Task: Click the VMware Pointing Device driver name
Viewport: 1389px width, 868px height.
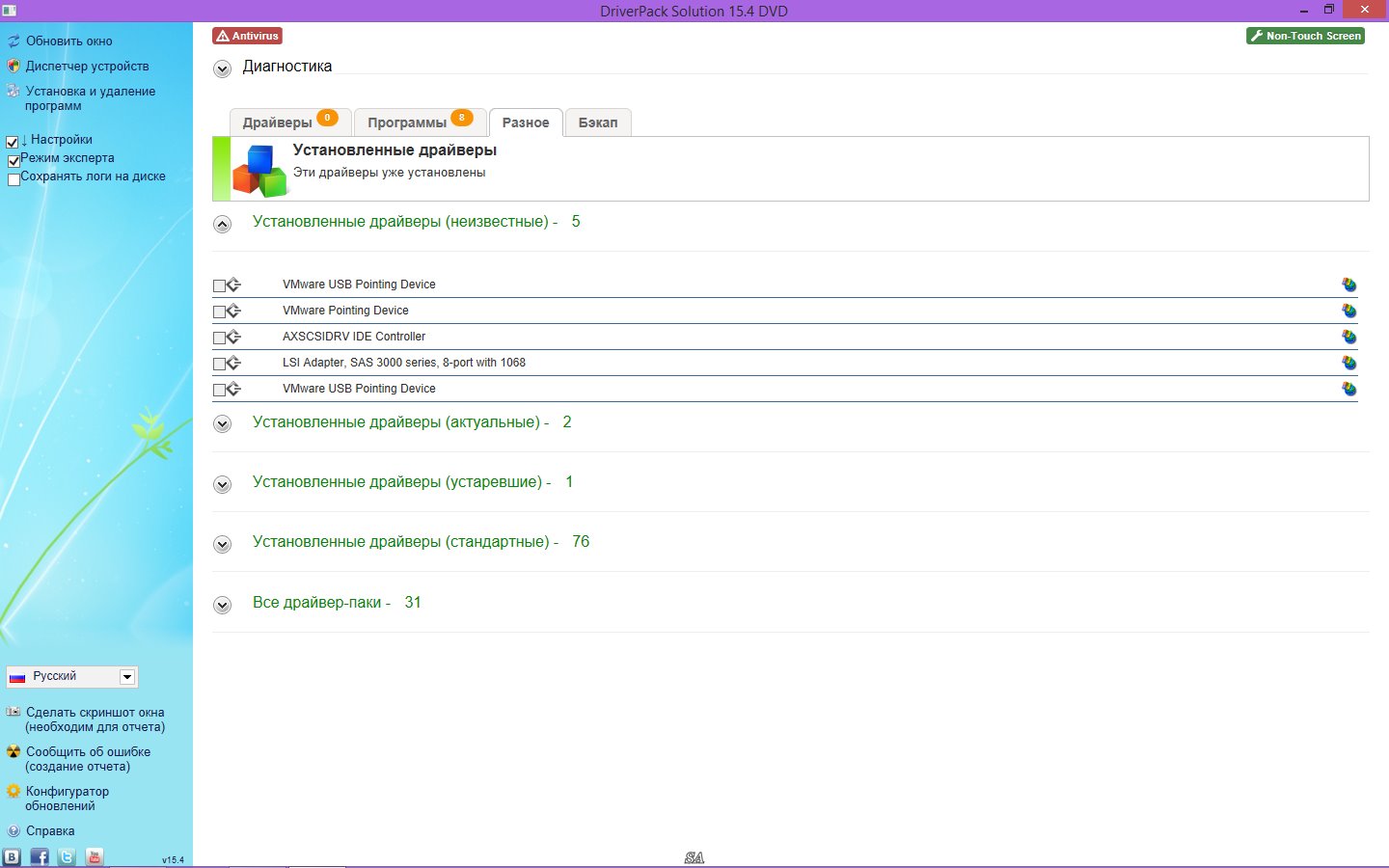Action: coord(345,311)
